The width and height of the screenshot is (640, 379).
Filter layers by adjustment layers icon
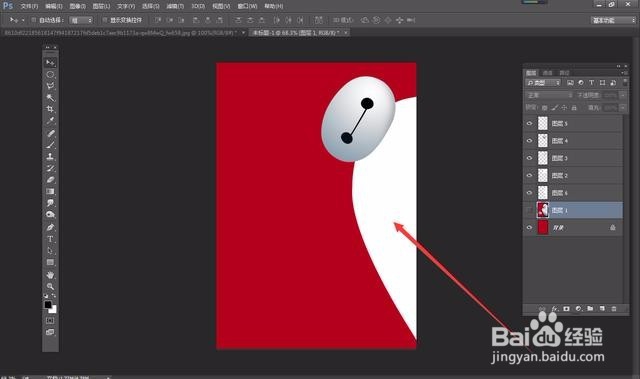point(581,83)
